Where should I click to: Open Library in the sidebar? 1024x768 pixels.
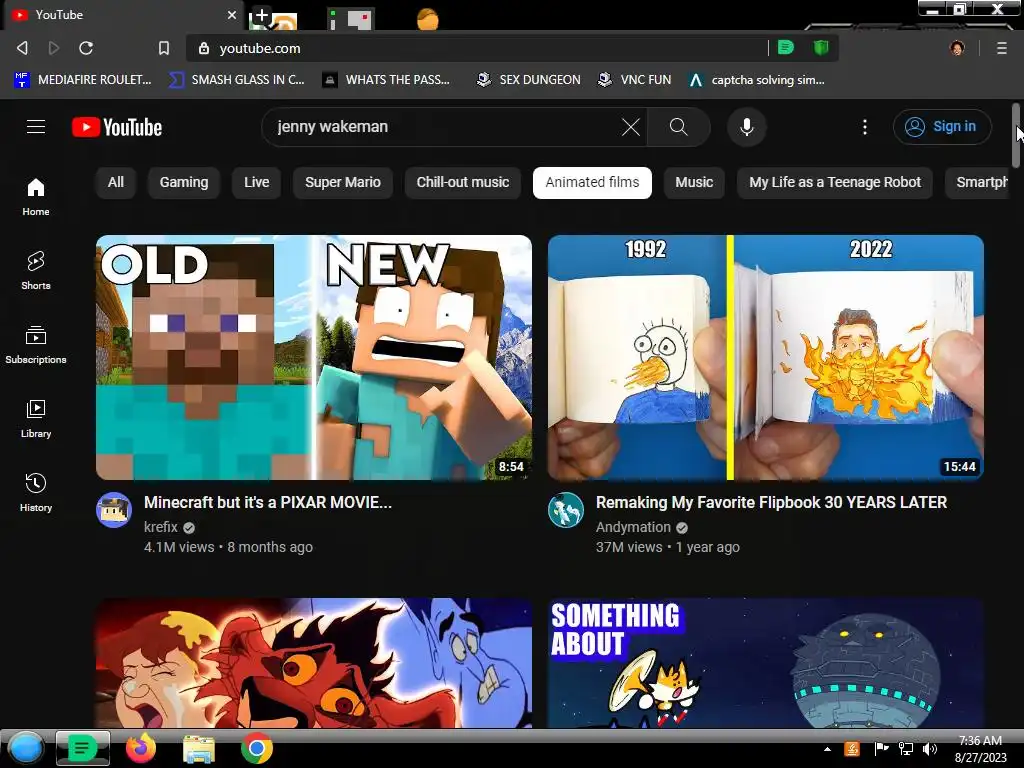pos(36,418)
